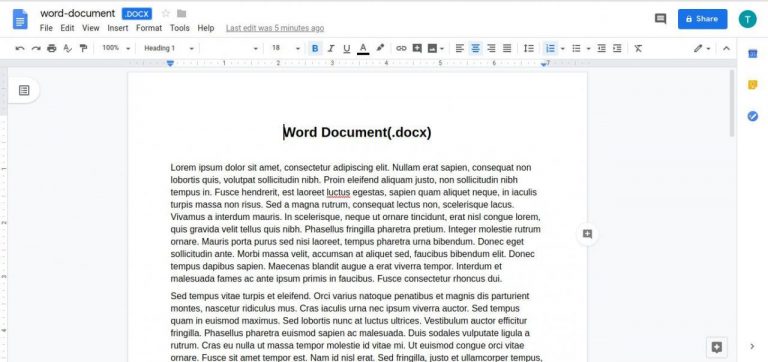Viewport: 768px width, 362px height.
Task: Open the Google account avatar
Action: [x=747, y=19]
